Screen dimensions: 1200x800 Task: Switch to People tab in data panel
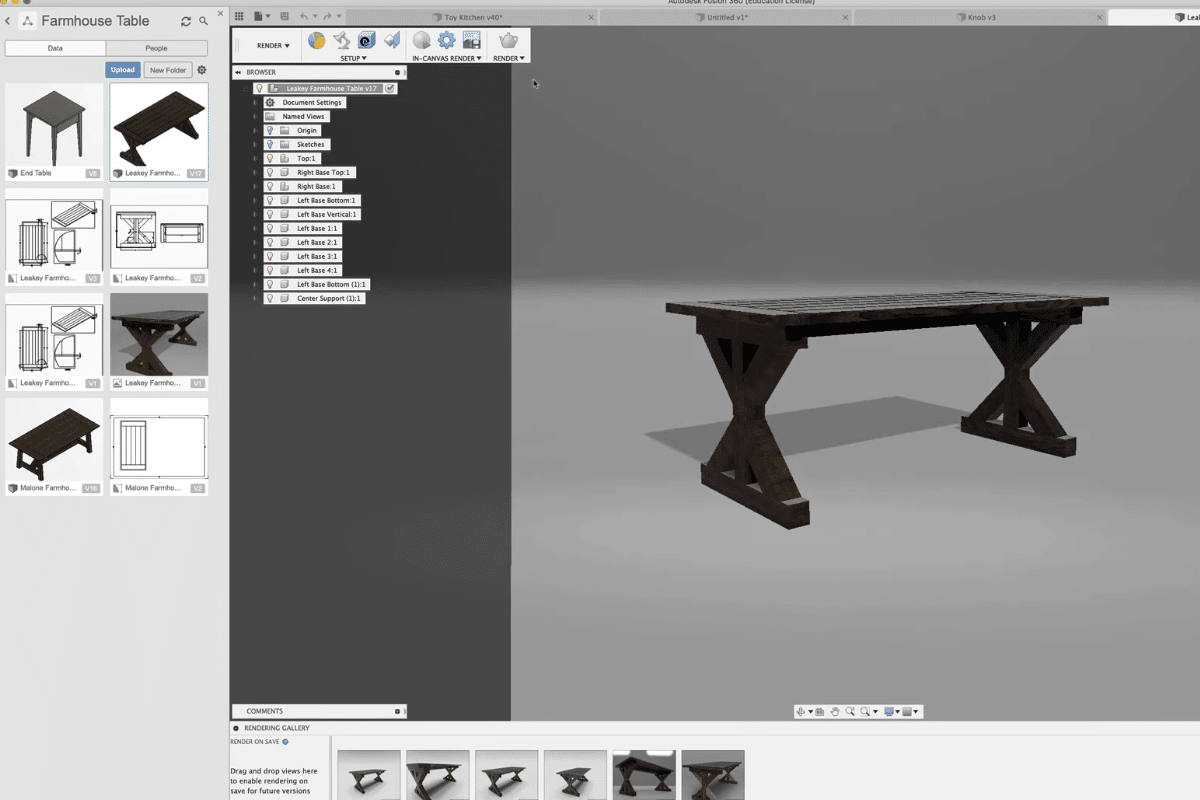point(156,48)
